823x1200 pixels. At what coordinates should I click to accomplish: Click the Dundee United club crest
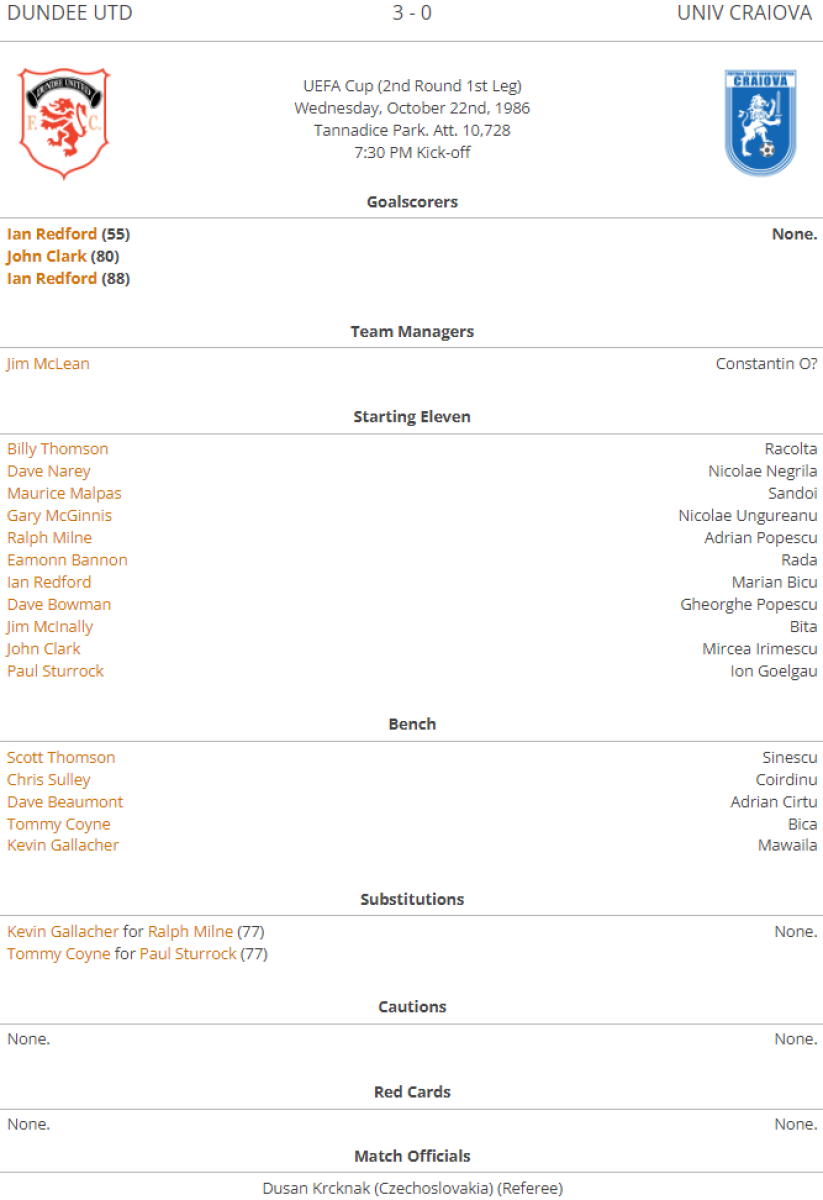click(64, 123)
